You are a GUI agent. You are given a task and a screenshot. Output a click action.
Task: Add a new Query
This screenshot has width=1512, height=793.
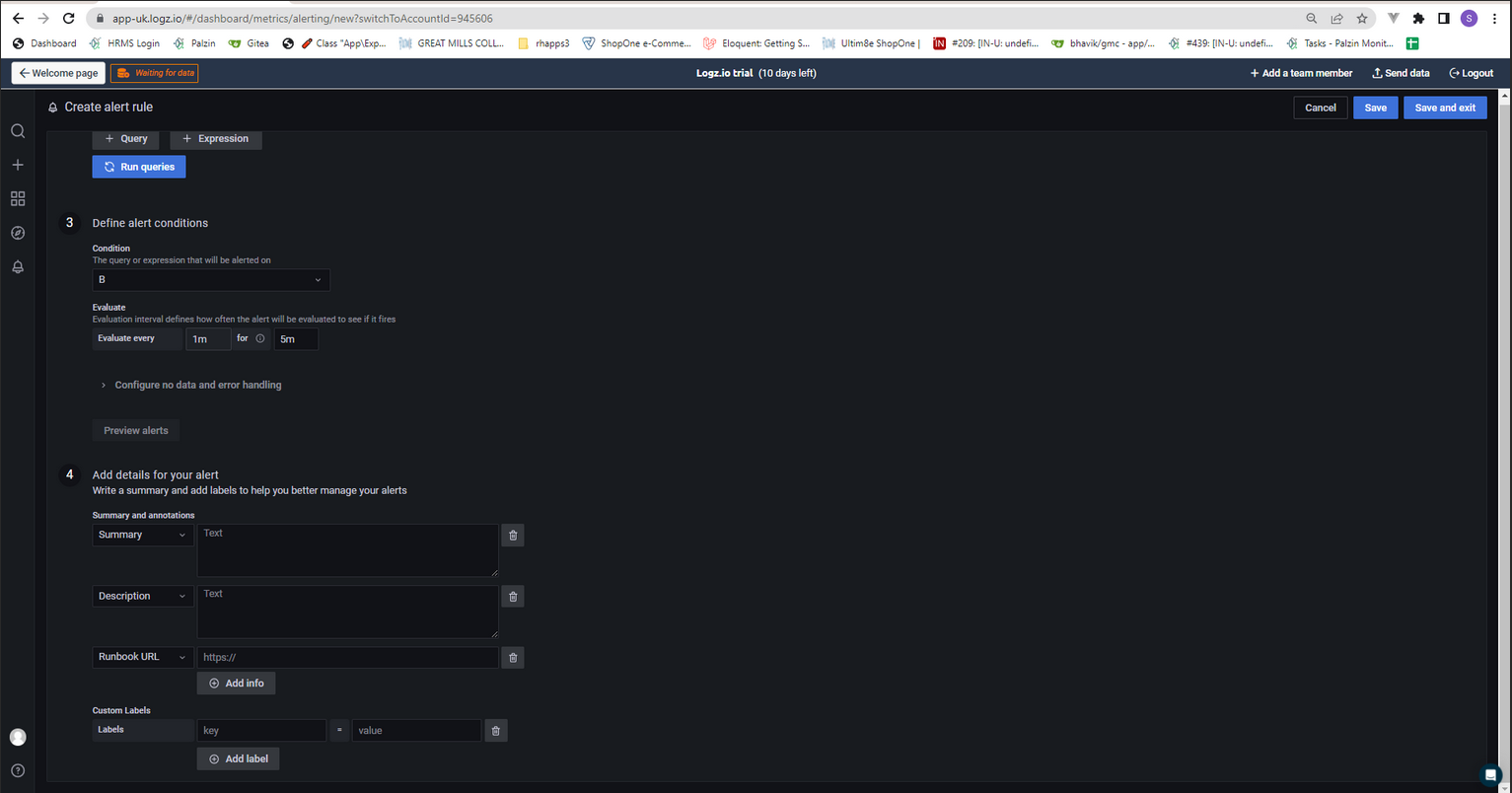(x=125, y=139)
